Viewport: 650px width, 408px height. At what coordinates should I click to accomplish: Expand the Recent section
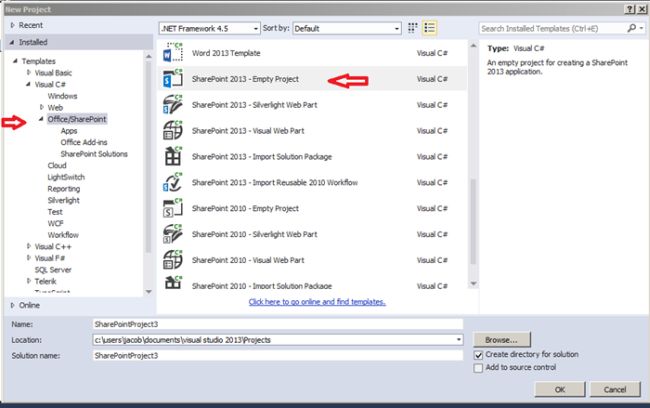(12, 25)
